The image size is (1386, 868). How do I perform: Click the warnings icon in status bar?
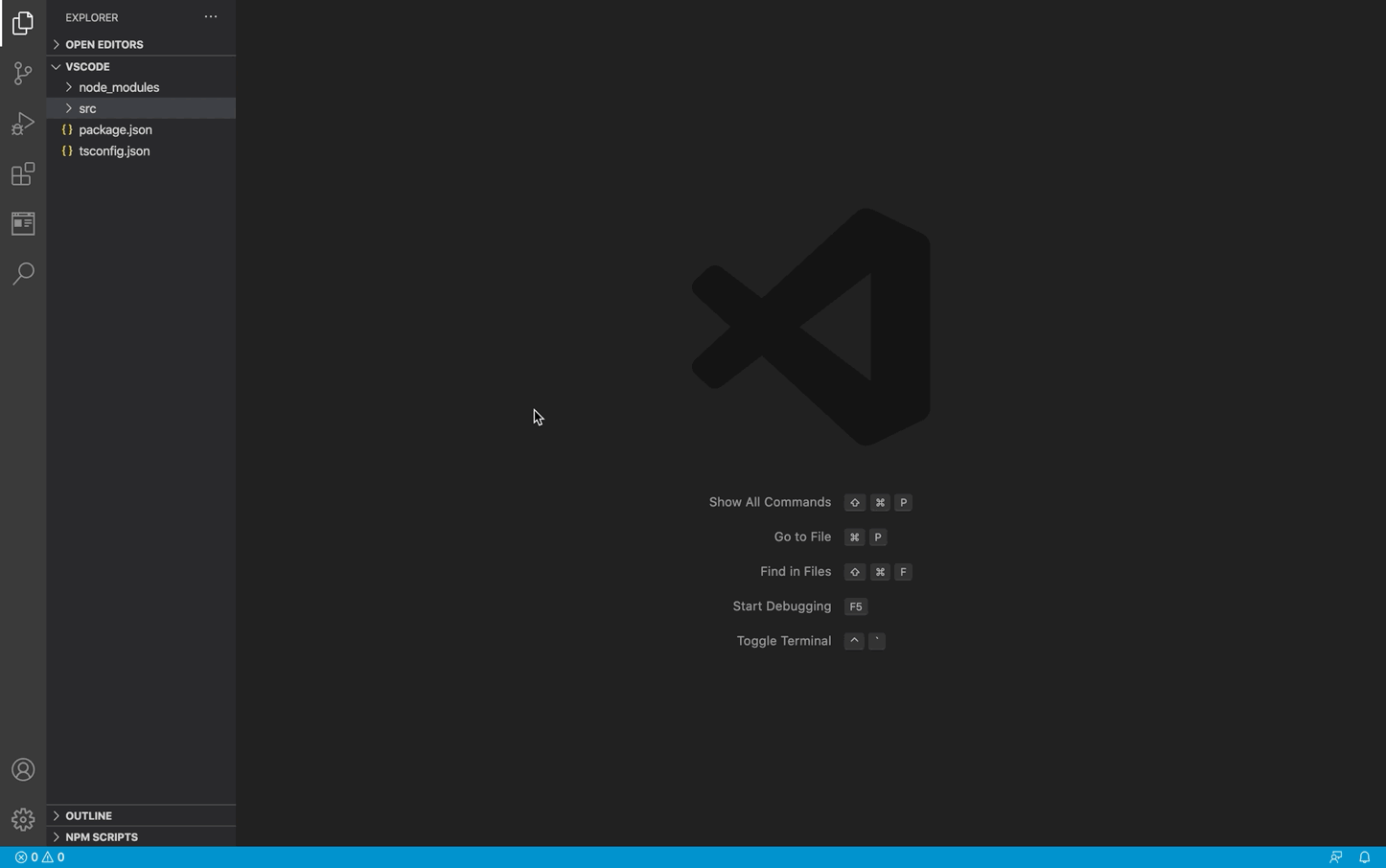coord(47,857)
